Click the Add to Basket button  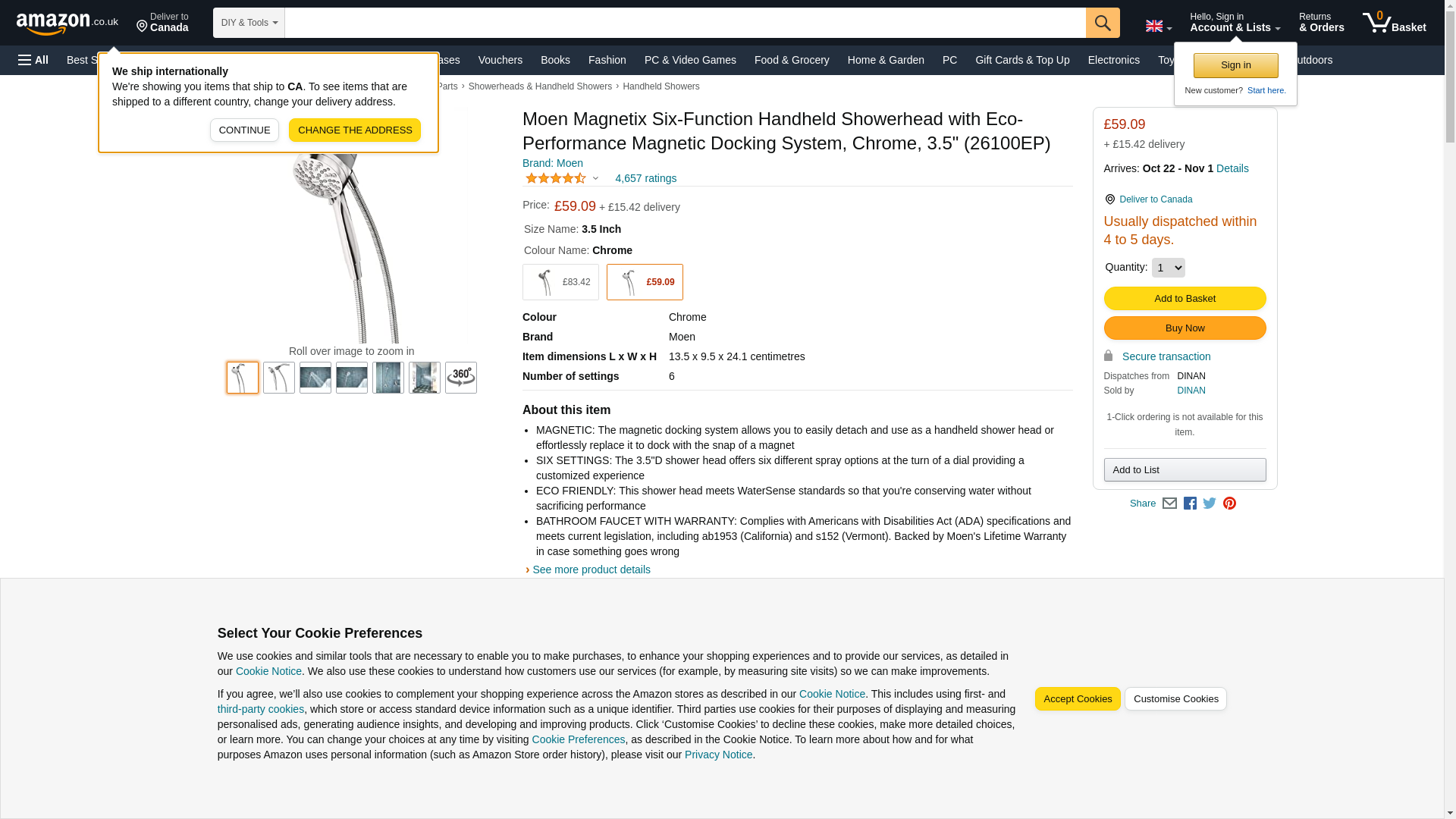click(x=1185, y=299)
